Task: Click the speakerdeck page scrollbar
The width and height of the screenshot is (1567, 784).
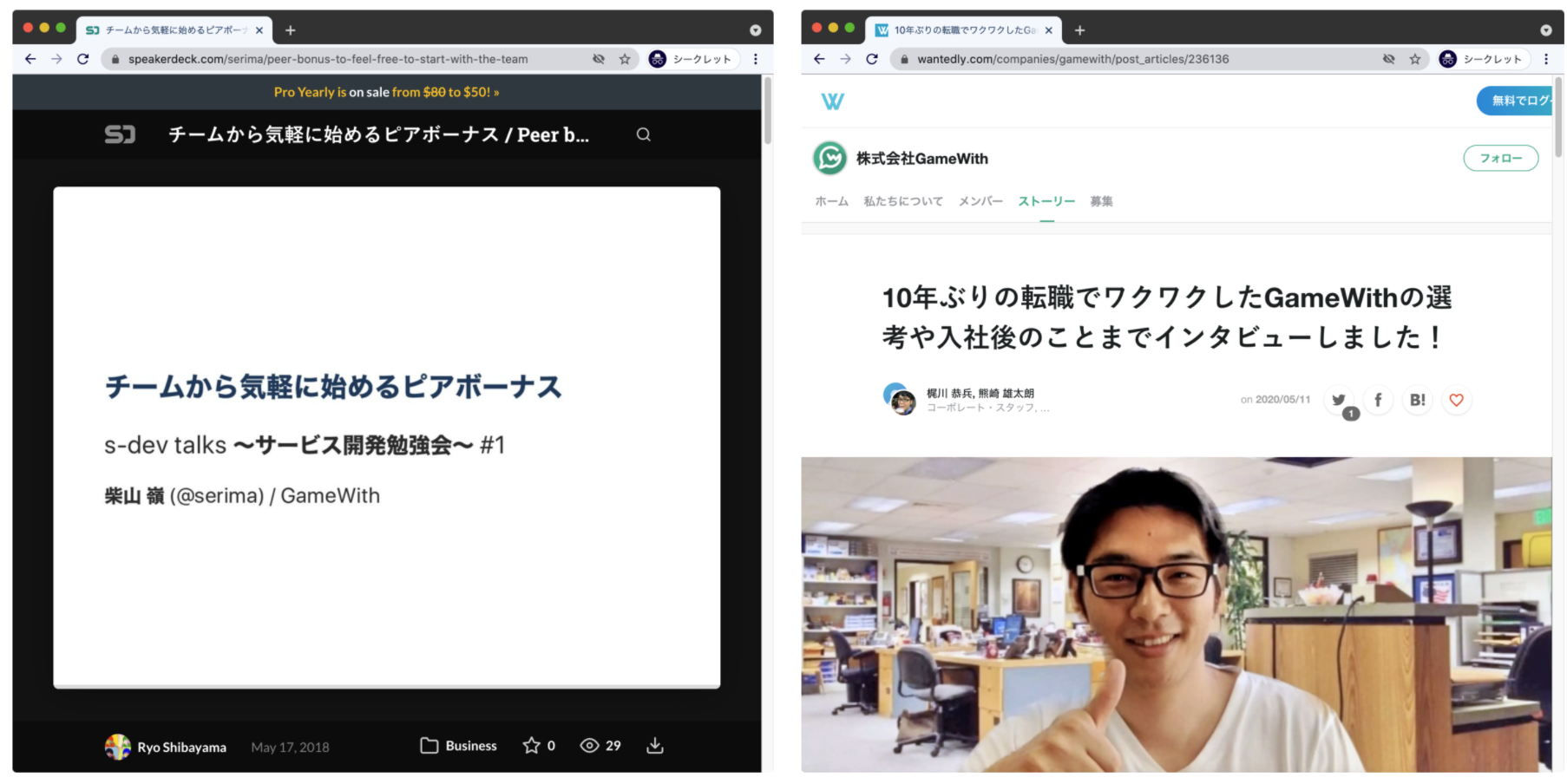Action: coord(767,111)
